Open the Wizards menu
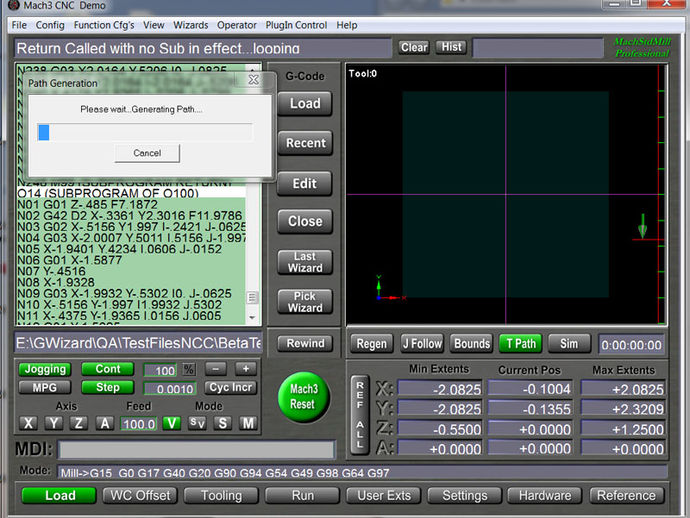Image resolution: width=690 pixels, height=518 pixels. tap(191, 25)
